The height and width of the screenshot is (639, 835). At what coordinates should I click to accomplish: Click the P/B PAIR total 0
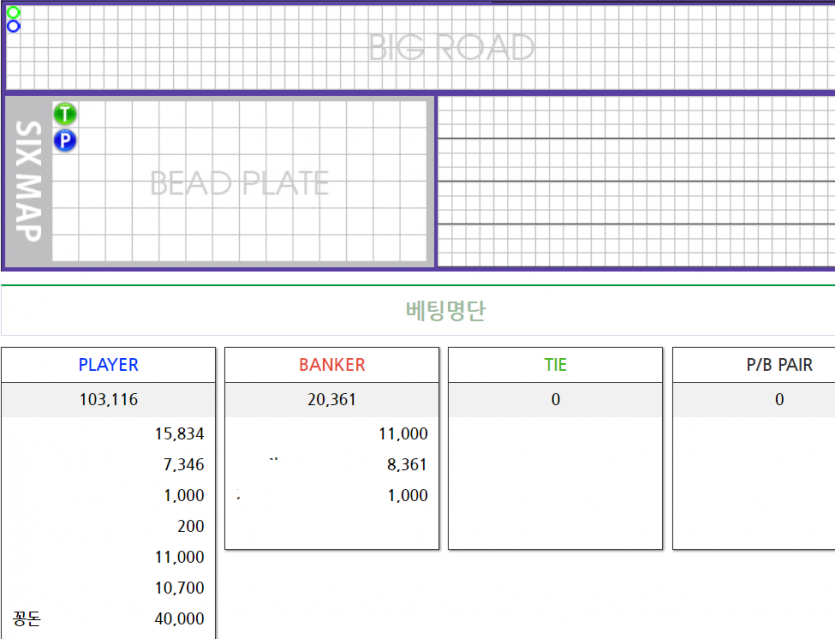(779, 399)
